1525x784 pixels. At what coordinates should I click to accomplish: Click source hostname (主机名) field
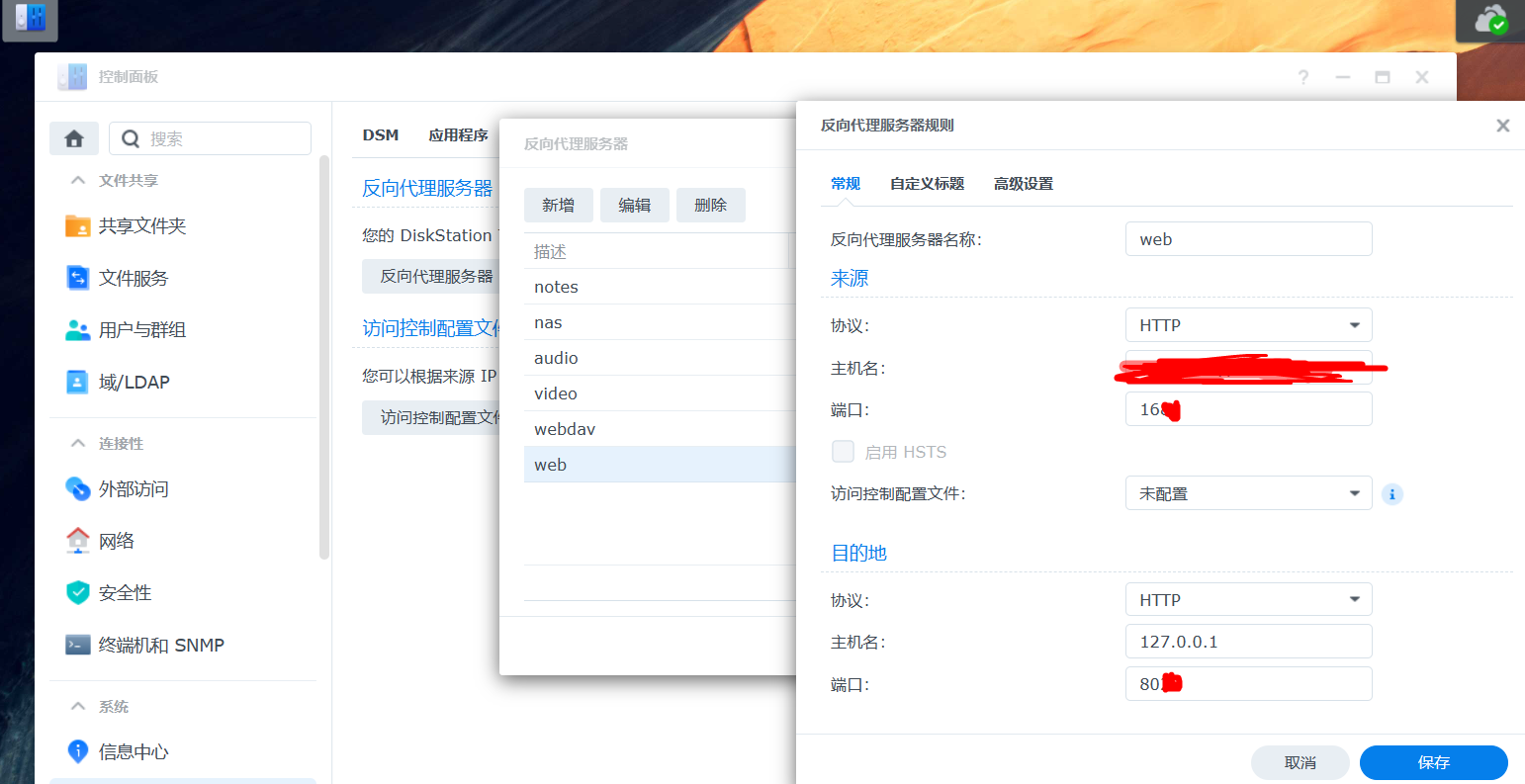coord(1249,368)
